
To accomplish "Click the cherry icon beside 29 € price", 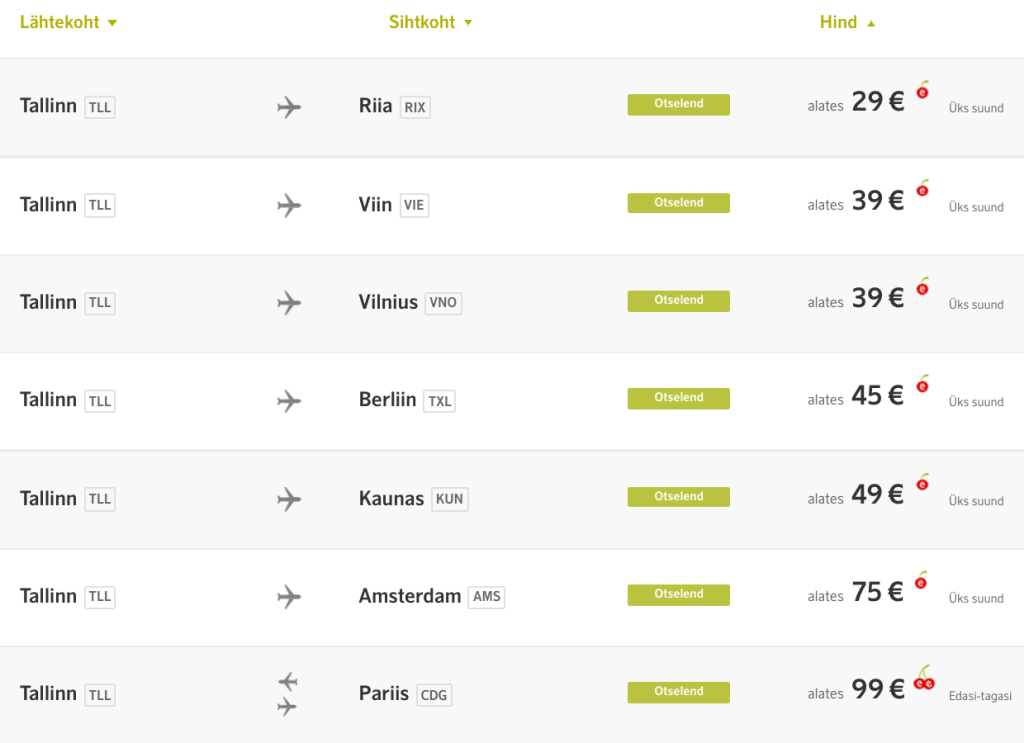I will tap(922, 91).
